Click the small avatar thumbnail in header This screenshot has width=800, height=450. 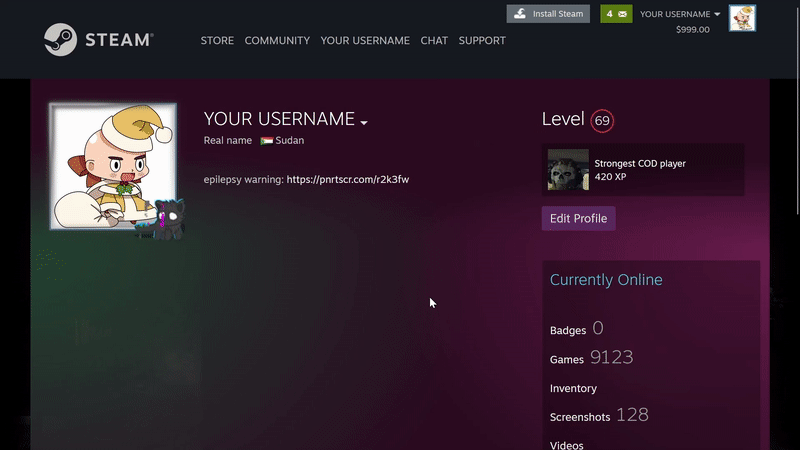[742, 18]
